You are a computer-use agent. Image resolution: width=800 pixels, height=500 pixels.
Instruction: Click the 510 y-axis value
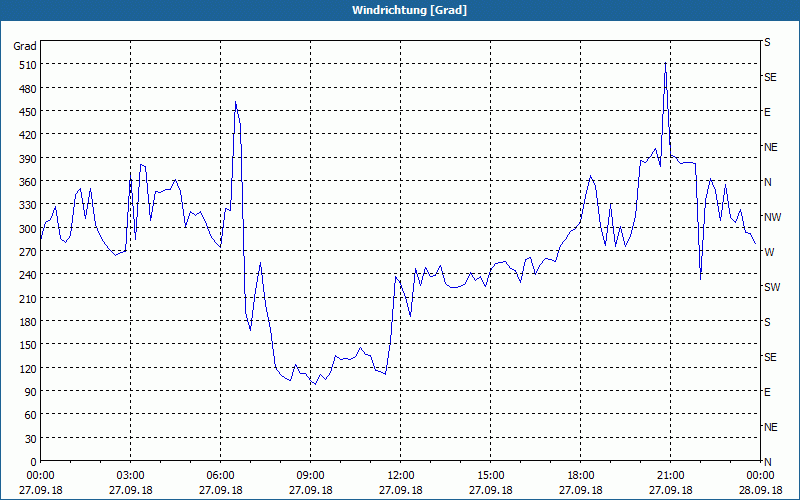[28, 65]
